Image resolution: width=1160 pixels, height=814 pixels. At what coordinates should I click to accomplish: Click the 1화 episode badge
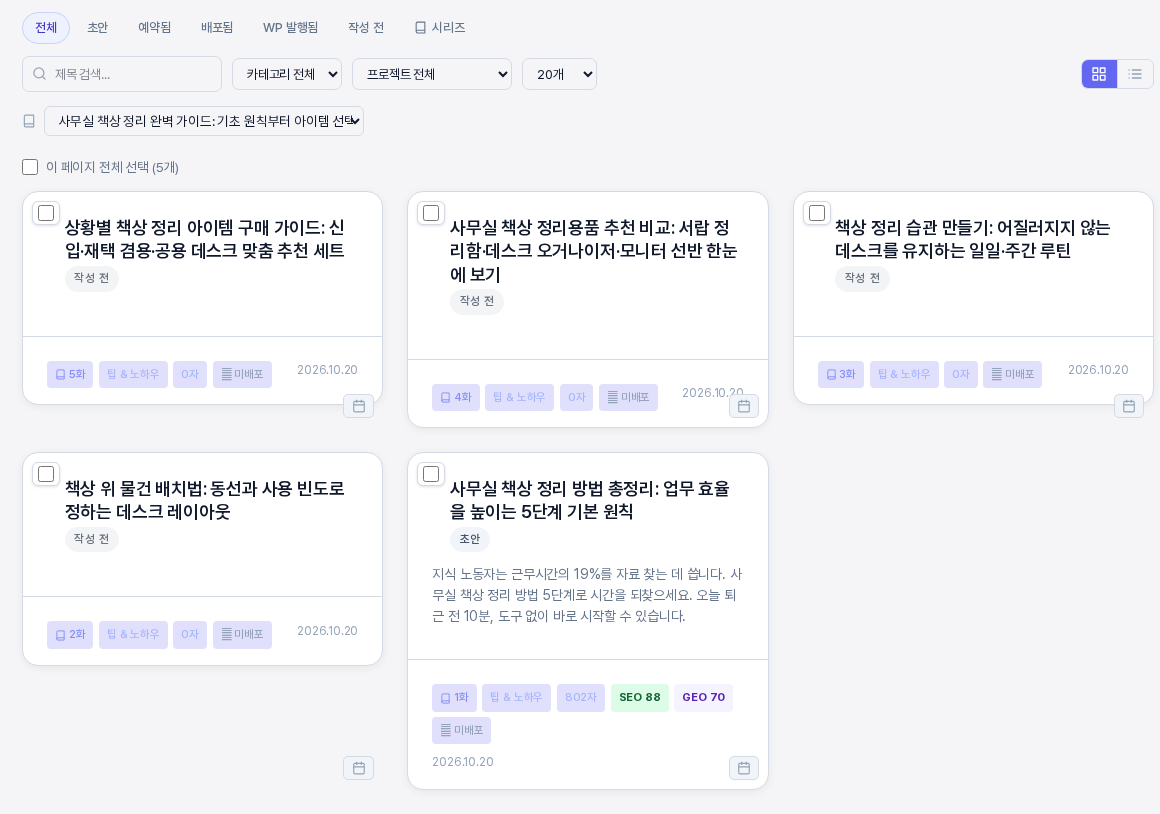[x=454, y=698]
